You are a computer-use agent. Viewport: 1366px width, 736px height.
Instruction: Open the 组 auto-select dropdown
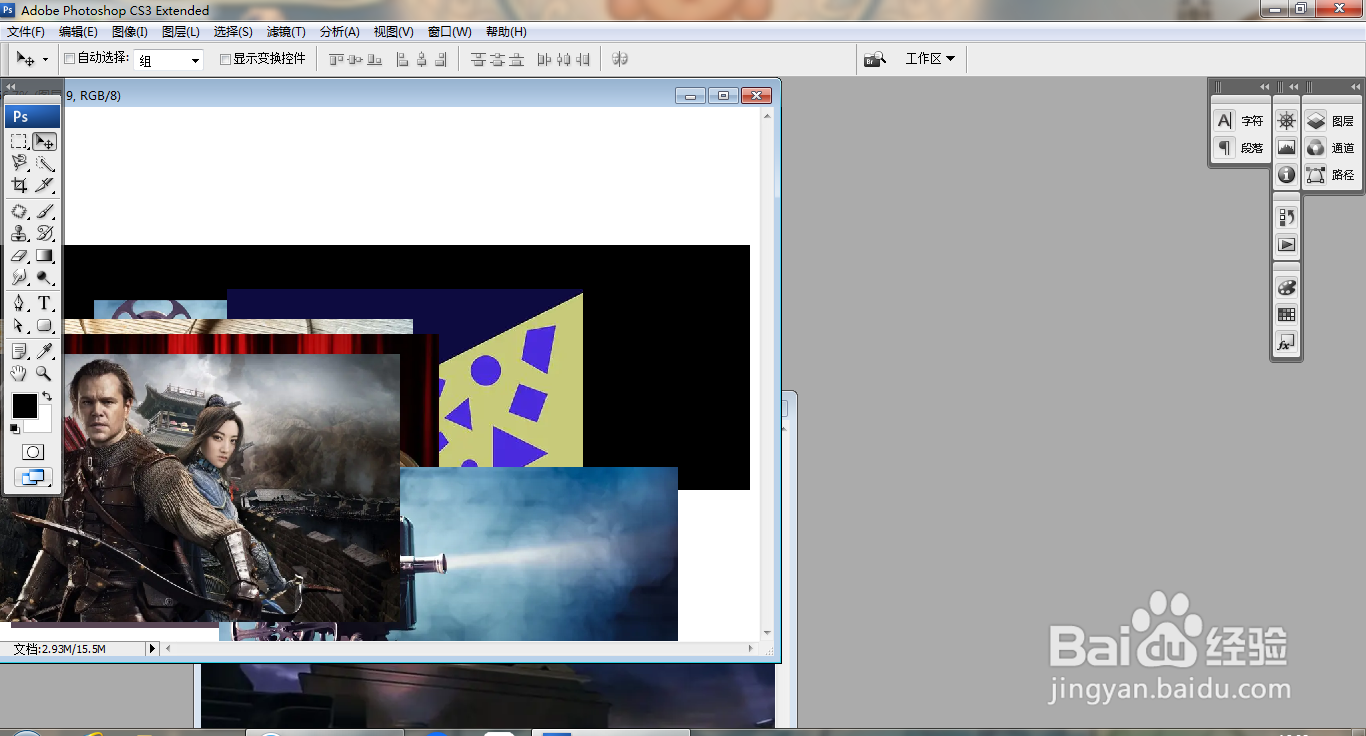(169, 60)
